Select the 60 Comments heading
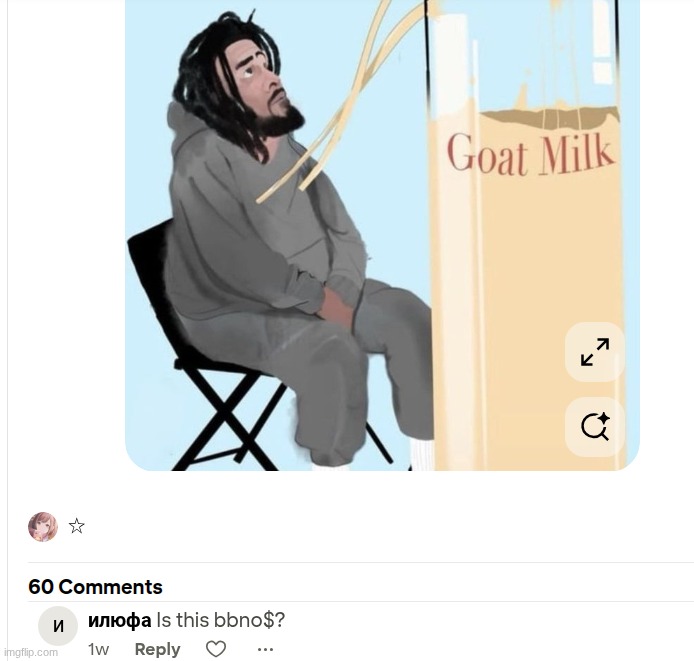The image size is (694, 661). (95, 587)
